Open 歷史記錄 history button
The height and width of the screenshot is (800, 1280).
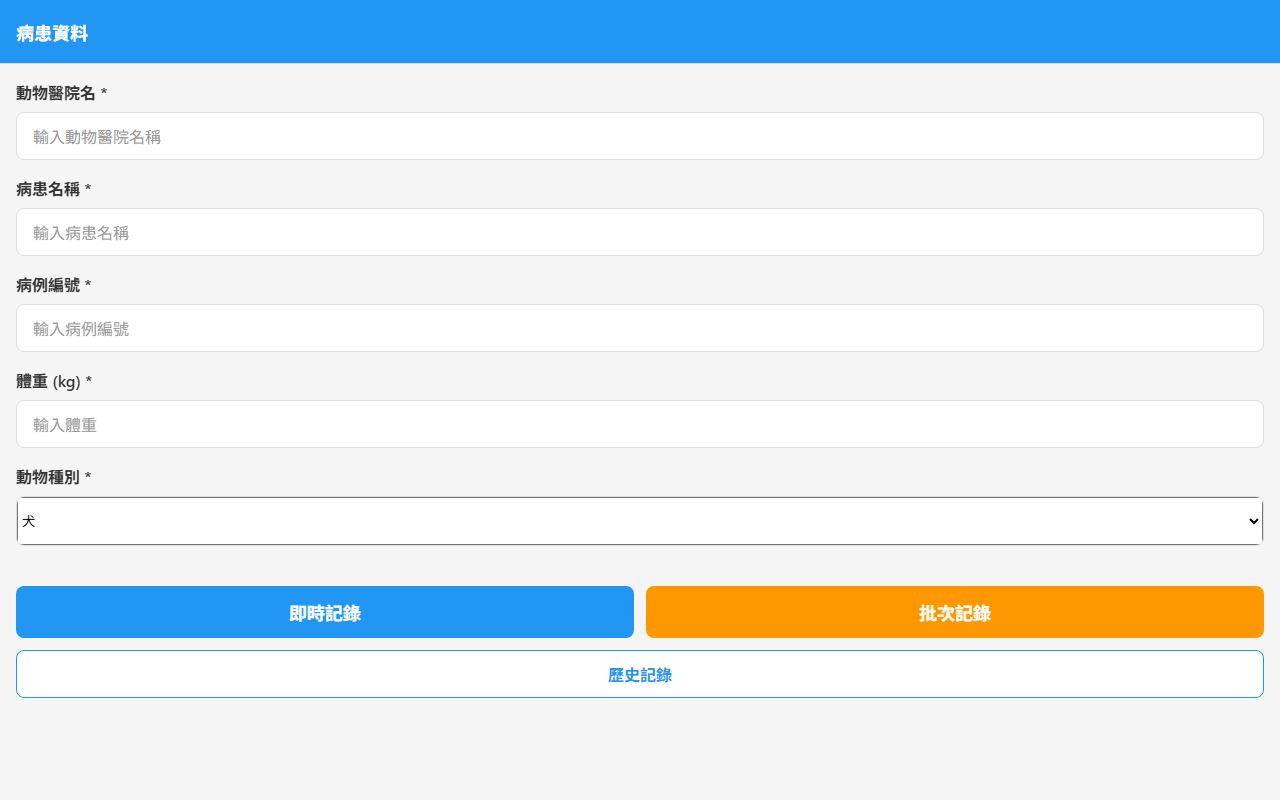point(640,674)
